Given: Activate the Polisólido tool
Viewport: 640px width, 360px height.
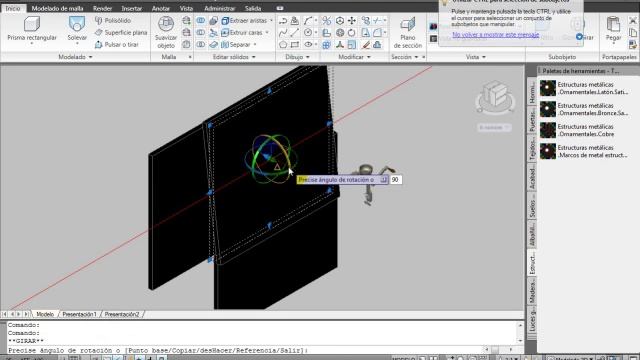Looking at the screenshot, I should [113, 20].
